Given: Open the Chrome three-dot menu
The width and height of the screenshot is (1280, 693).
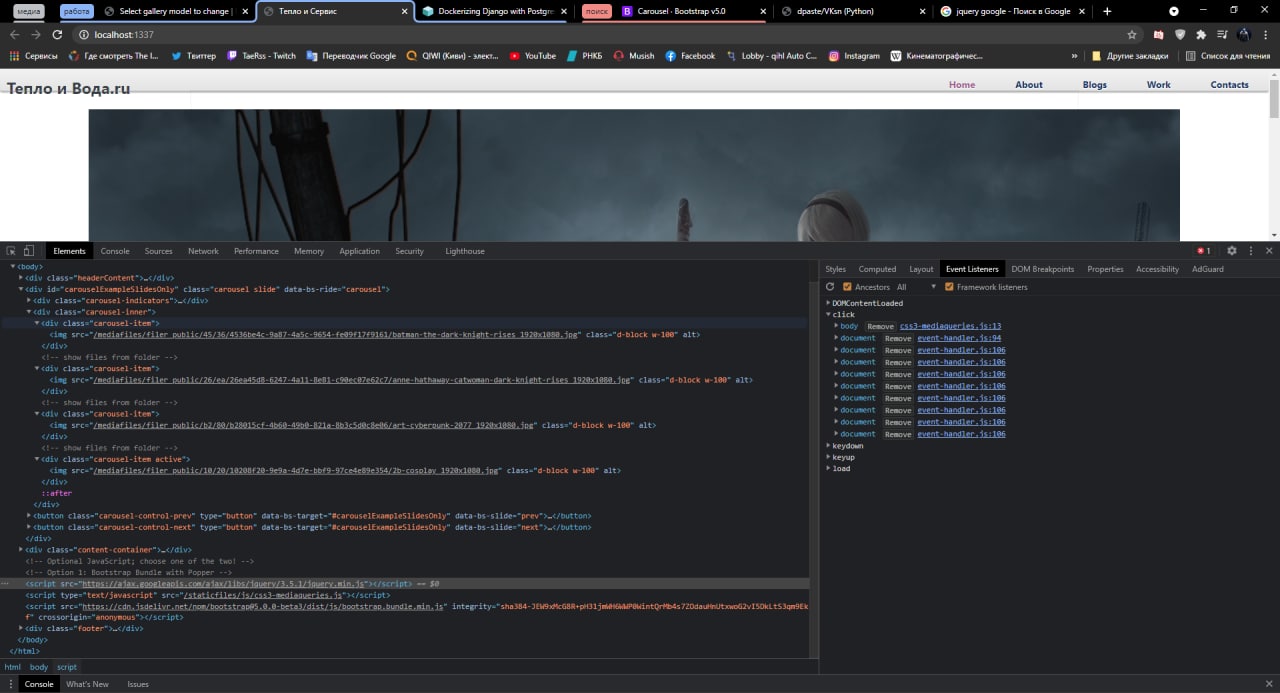Looking at the screenshot, I should (x=1265, y=34).
